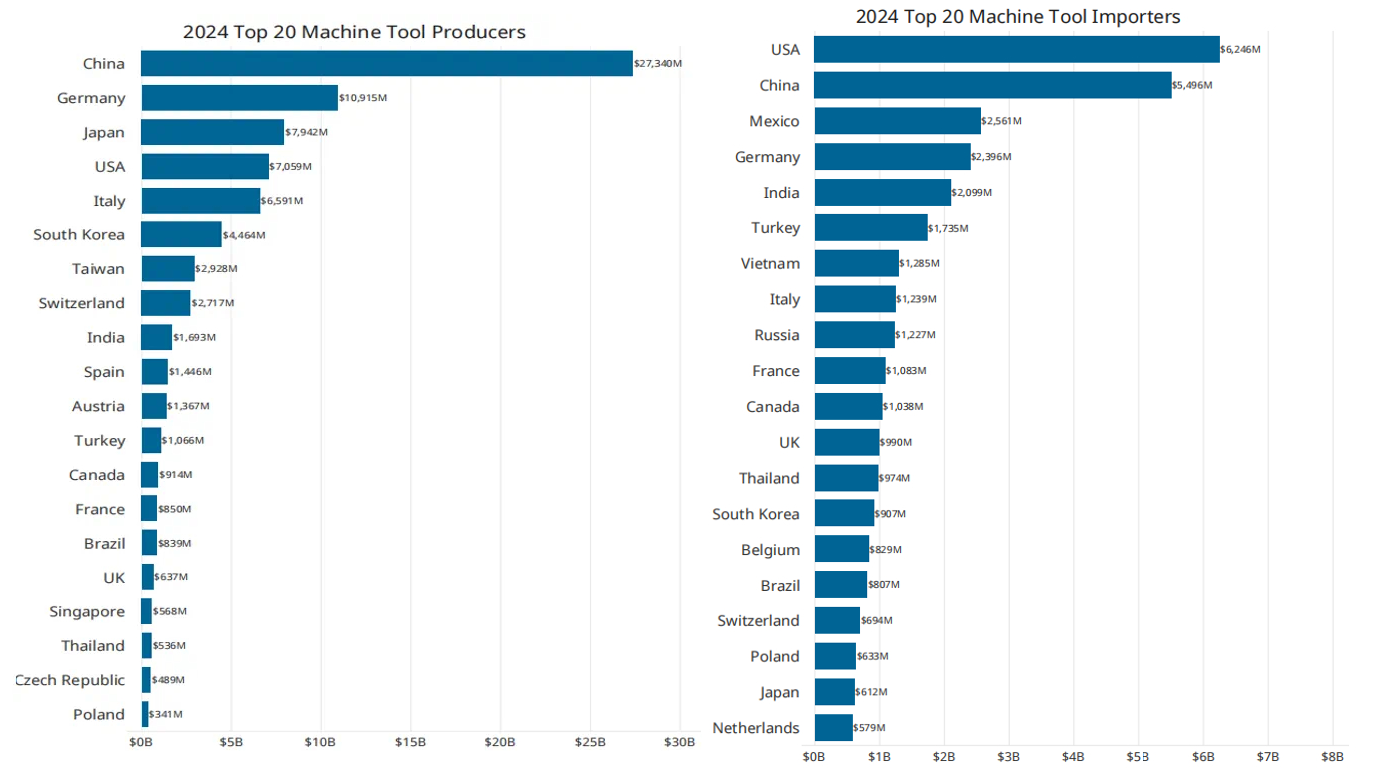The image size is (1377, 771).
Task: Select the Spain country label
Action: 104,372
